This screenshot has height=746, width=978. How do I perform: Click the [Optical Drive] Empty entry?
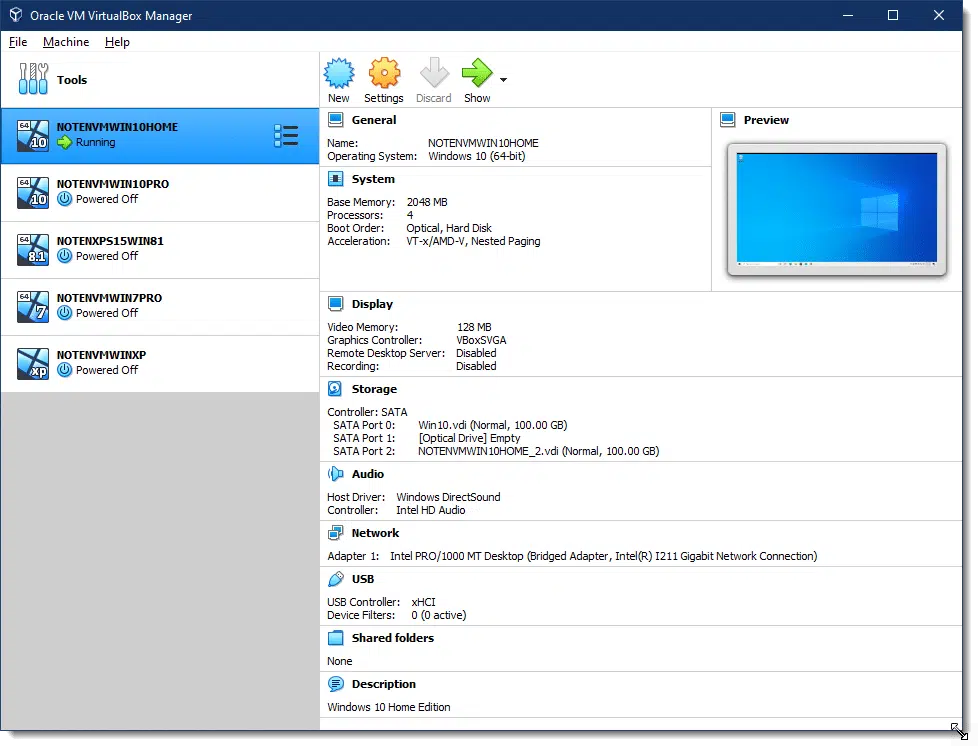point(470,438)
